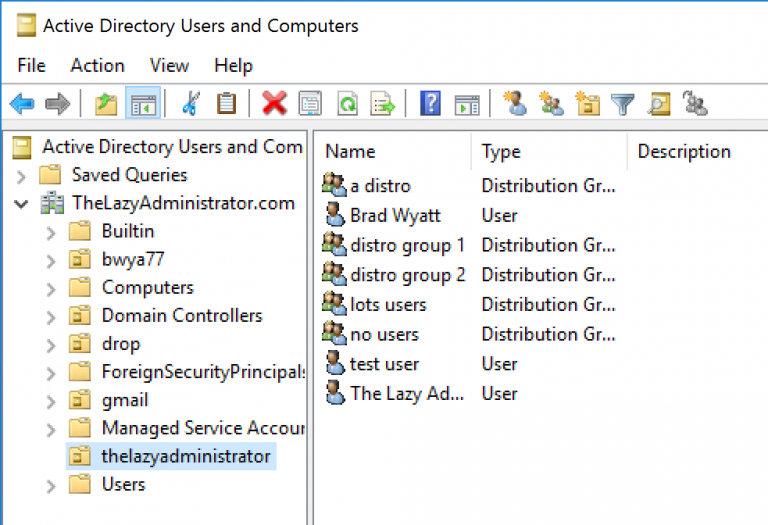Select the bwya77 tree item
This screenshot has width=768, height=525.
(133, 260)
